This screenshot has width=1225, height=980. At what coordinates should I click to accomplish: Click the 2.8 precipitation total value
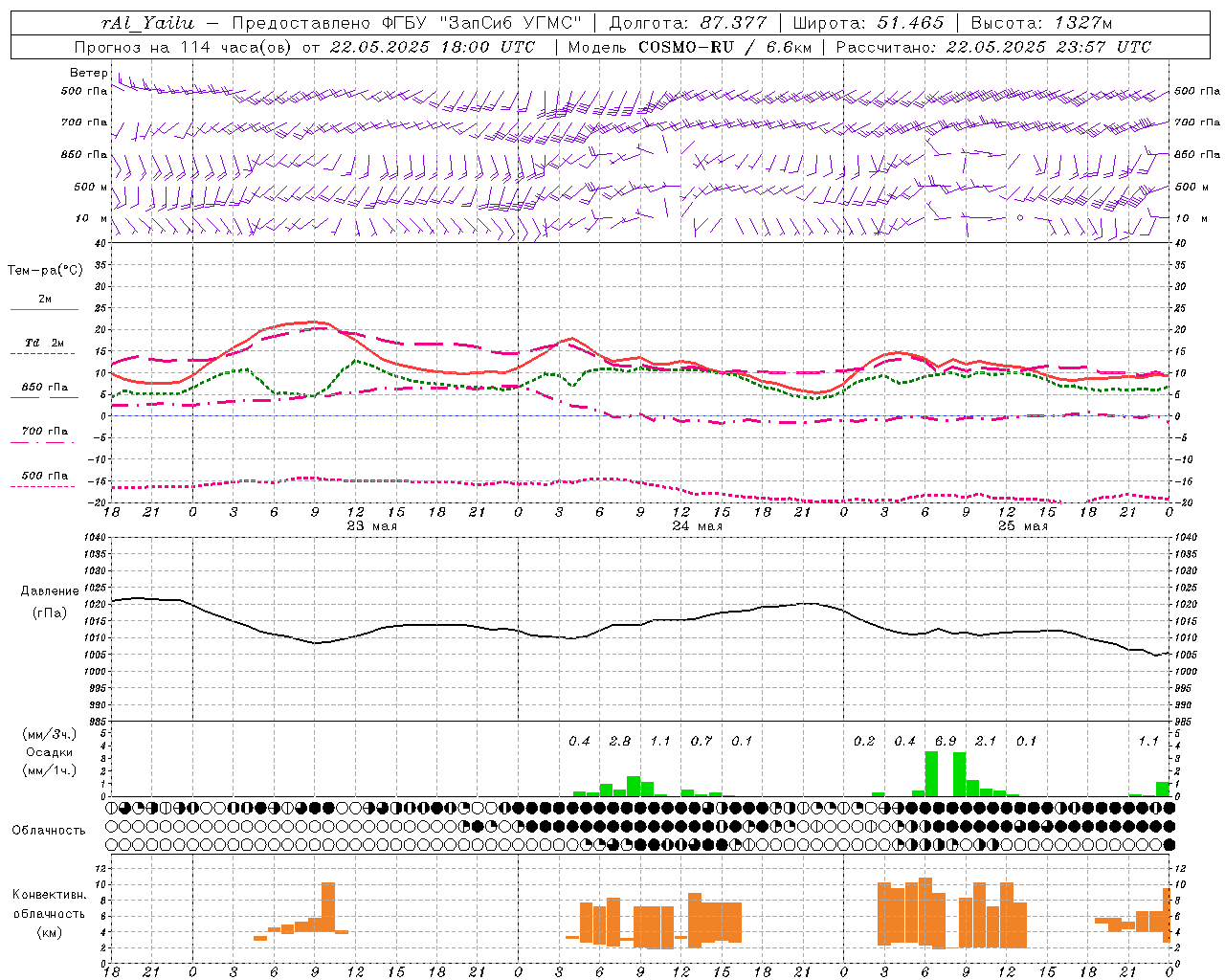tap(620, 742)
